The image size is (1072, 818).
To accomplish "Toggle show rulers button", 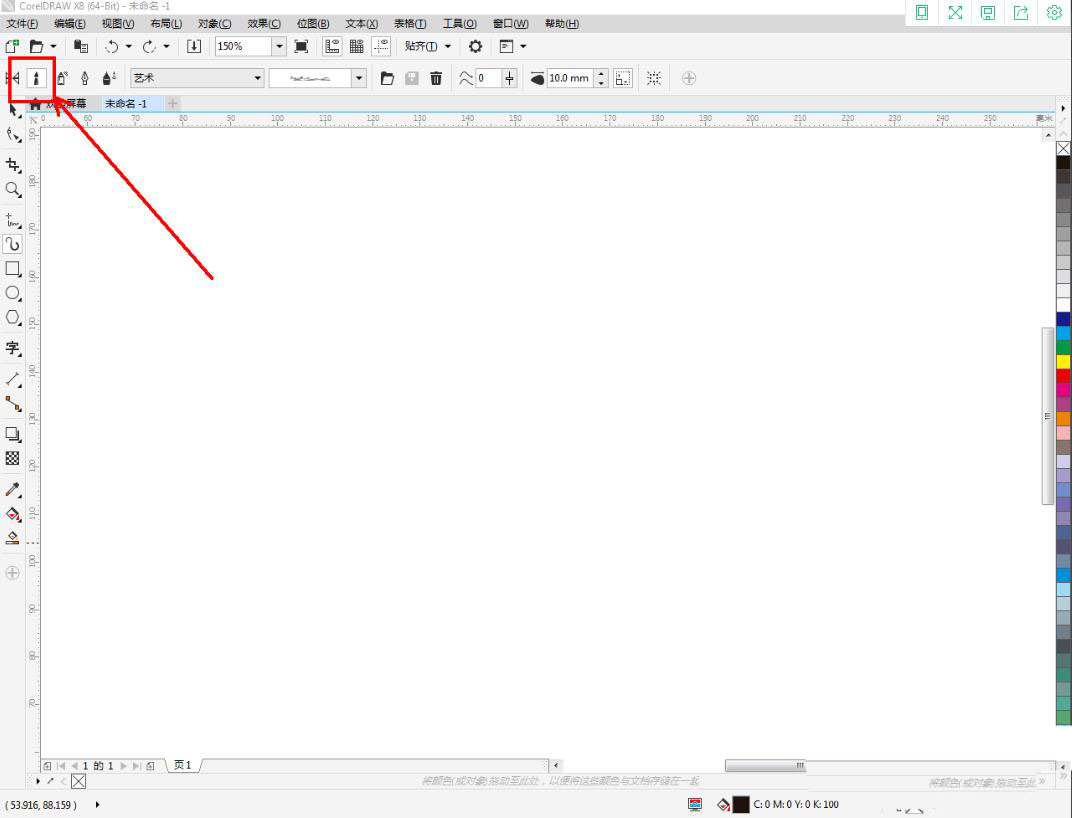I will click(x=332, y=46).
